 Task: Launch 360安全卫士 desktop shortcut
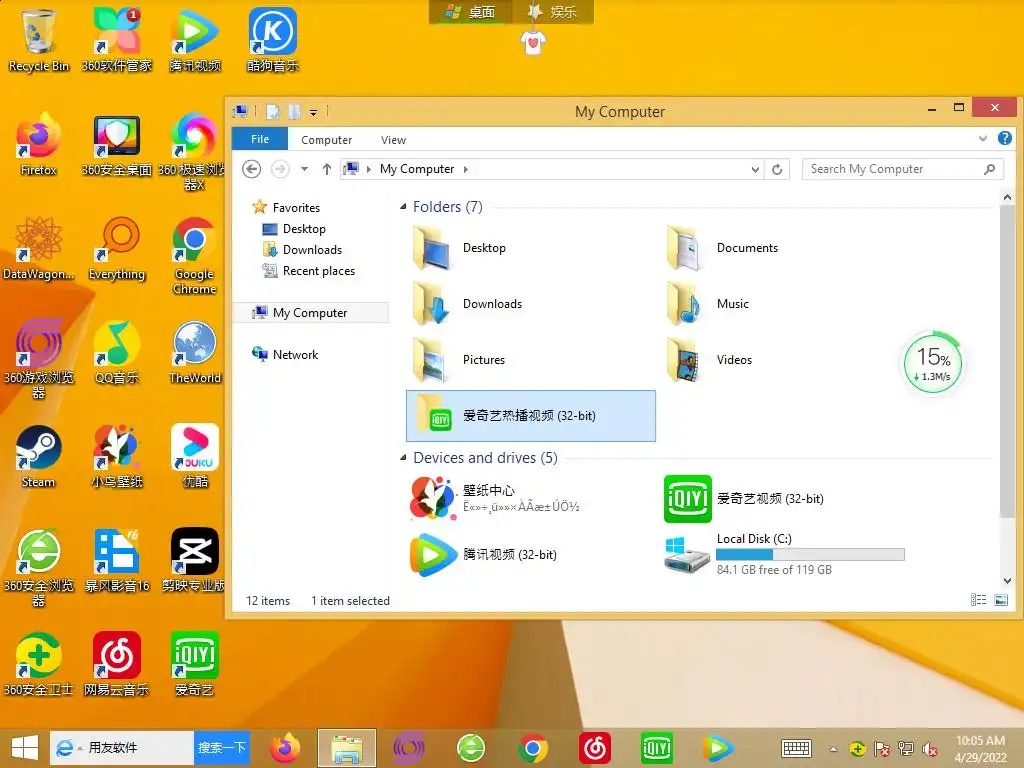pyautogui.click(x=38, y=665)
